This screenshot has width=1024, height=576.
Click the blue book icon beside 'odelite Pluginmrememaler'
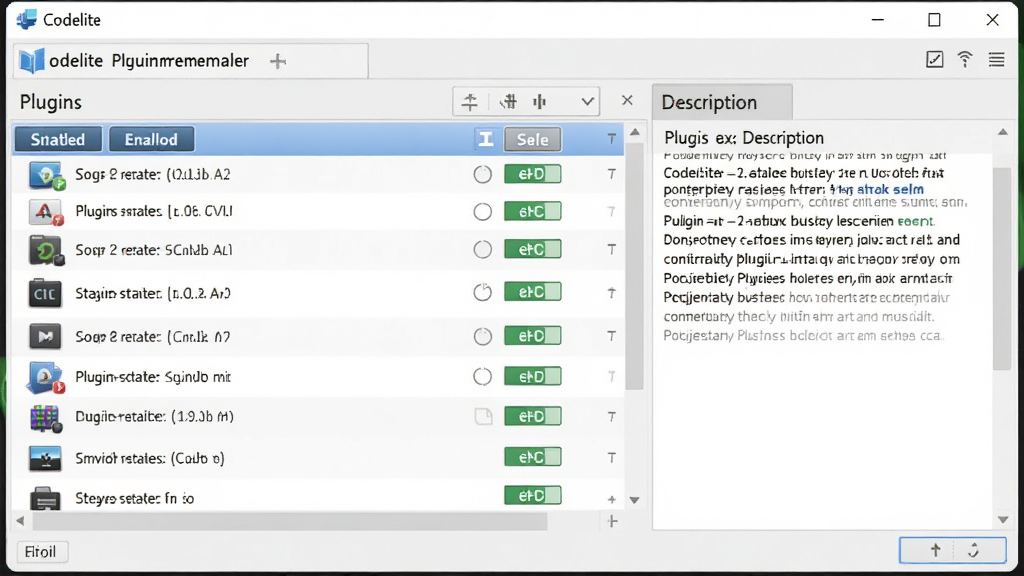pos(31,61)
